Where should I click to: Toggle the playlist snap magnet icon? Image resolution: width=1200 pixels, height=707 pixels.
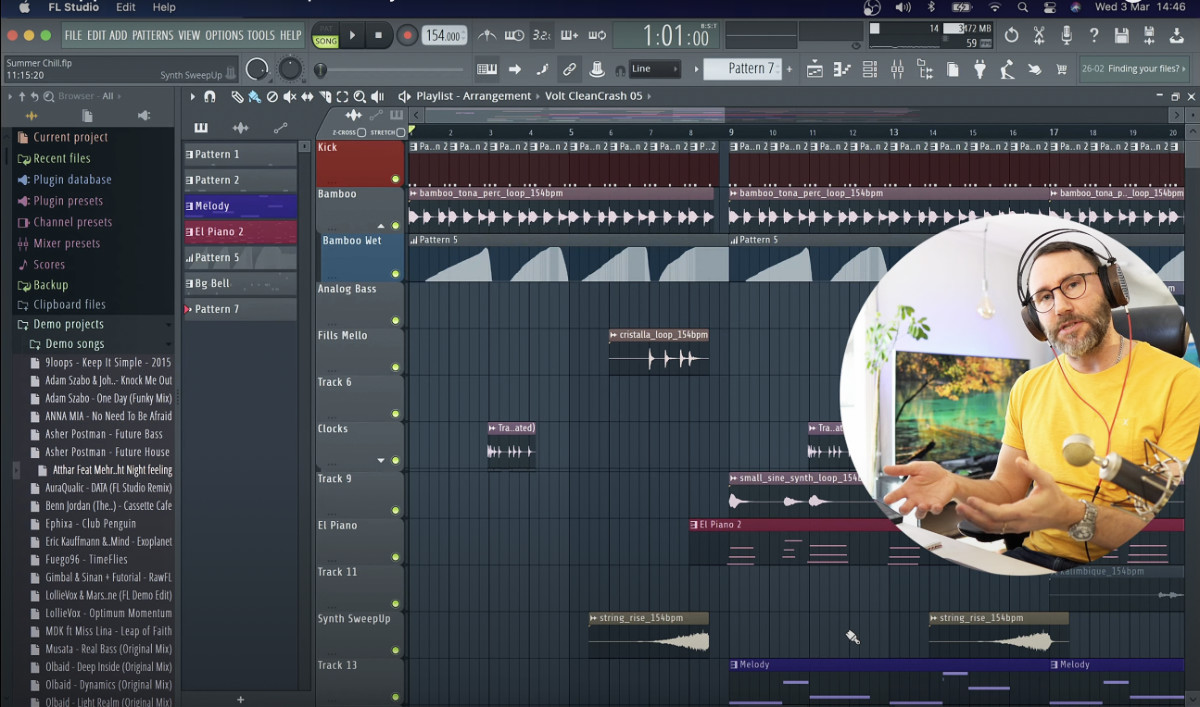coord(209,97)
